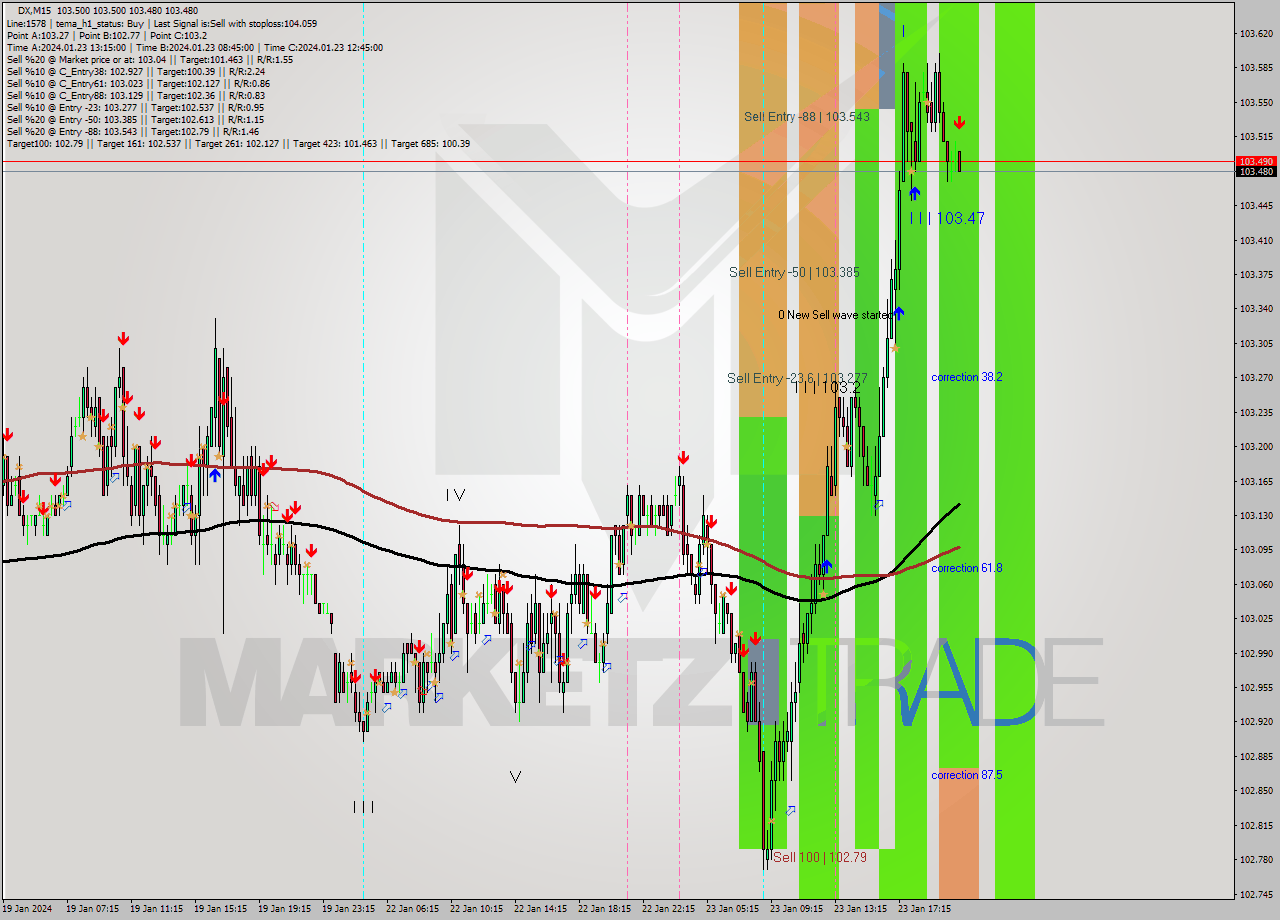Click the '19 Jan 15:15' time axis label
1280x920 pixels.
220,909
